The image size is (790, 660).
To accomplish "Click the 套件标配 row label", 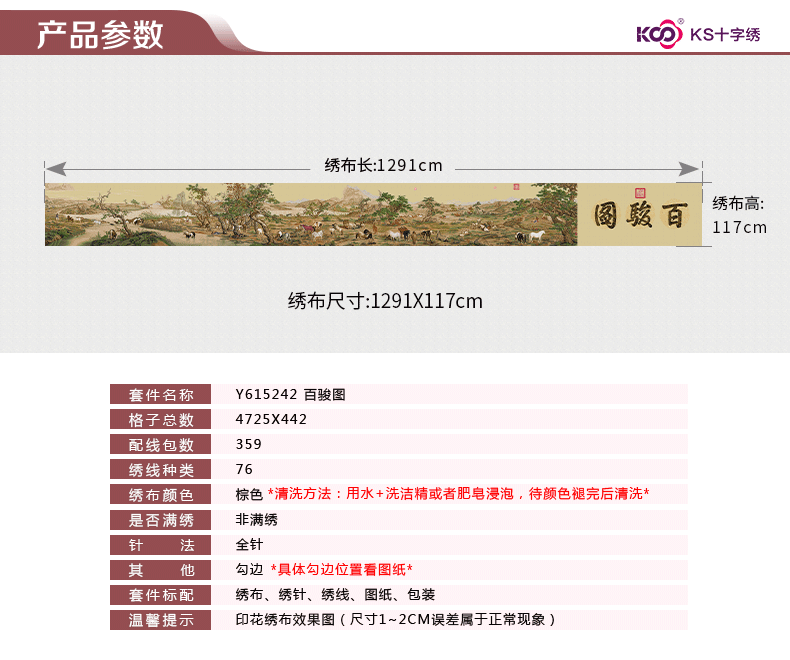I will click(x=161, y=595).
